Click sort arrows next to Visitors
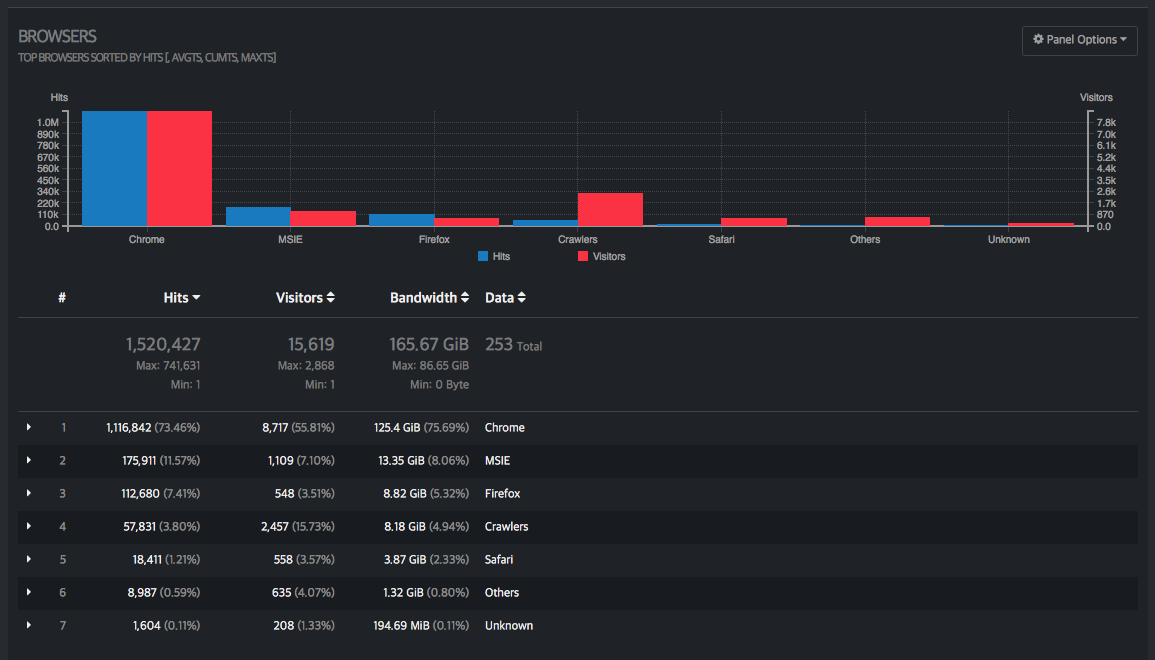Viewport: 1155px width, 660px height. (331, 298)
